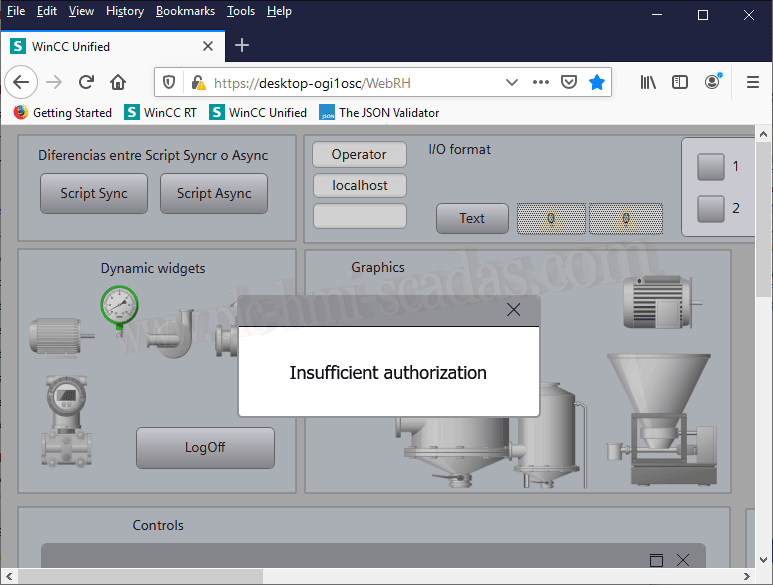Open a new browser tab
This screenshot has width=773, height=585.
(242, 45)
